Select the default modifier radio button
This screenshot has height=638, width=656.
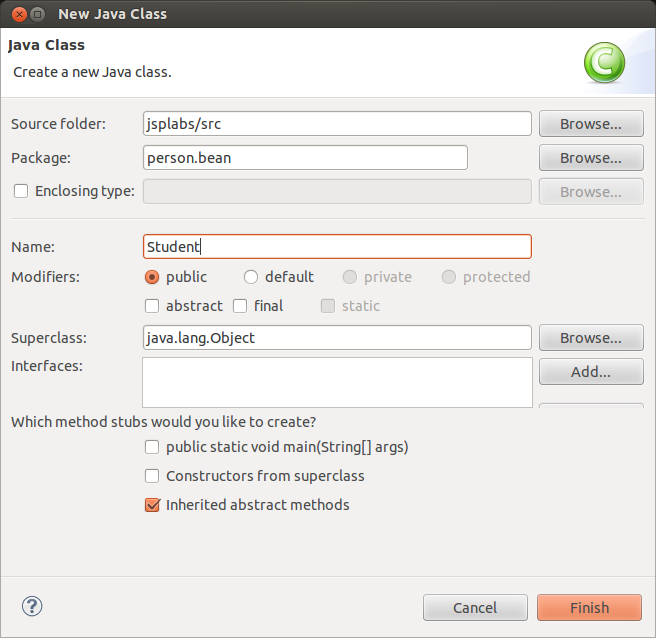point(251,277)
